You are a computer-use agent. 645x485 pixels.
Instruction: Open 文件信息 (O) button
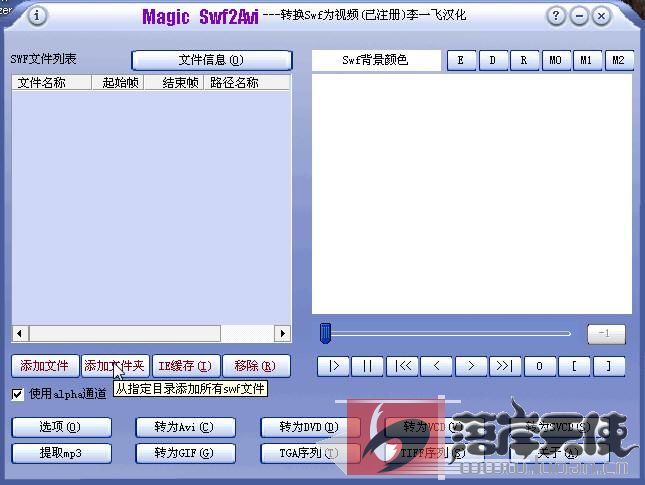click(211, 60)
